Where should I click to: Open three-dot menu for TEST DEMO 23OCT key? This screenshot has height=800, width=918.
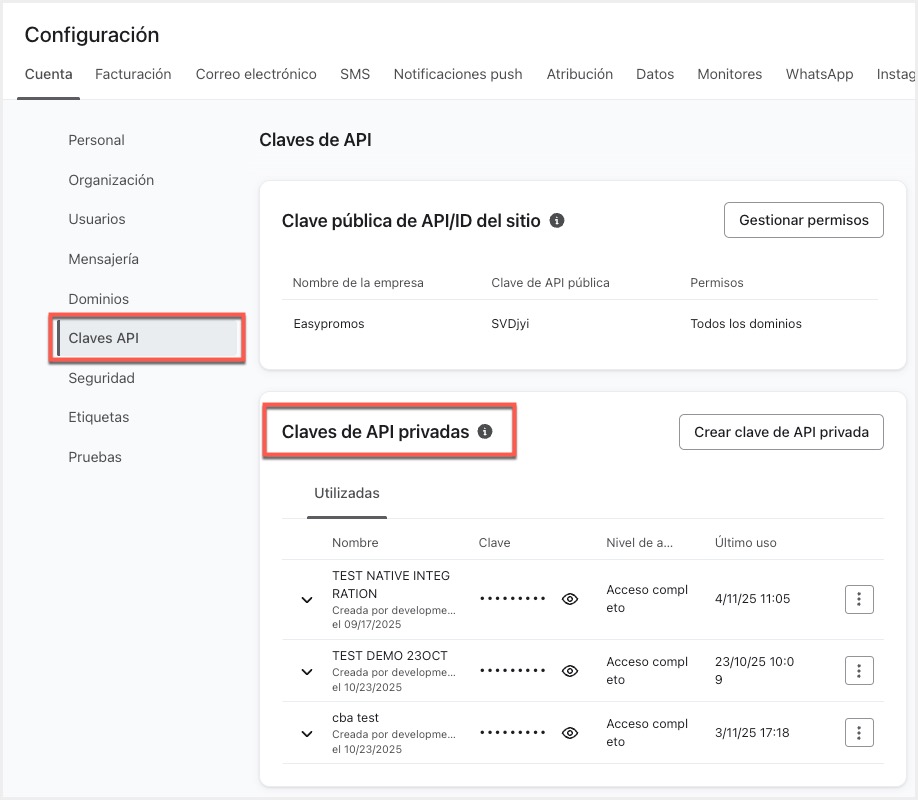coord(859,670)
